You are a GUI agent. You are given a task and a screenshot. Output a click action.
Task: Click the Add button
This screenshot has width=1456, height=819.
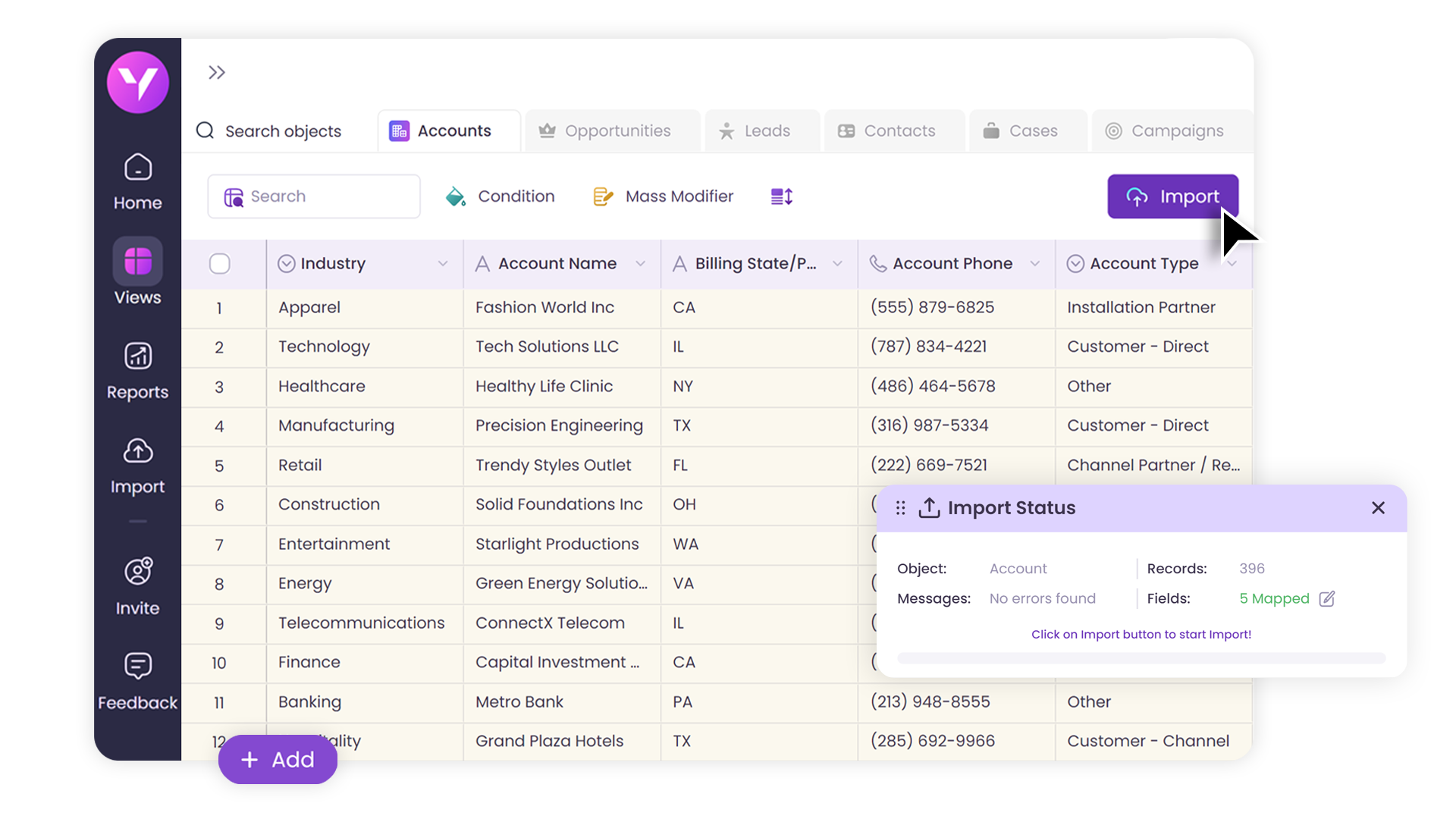278,759
